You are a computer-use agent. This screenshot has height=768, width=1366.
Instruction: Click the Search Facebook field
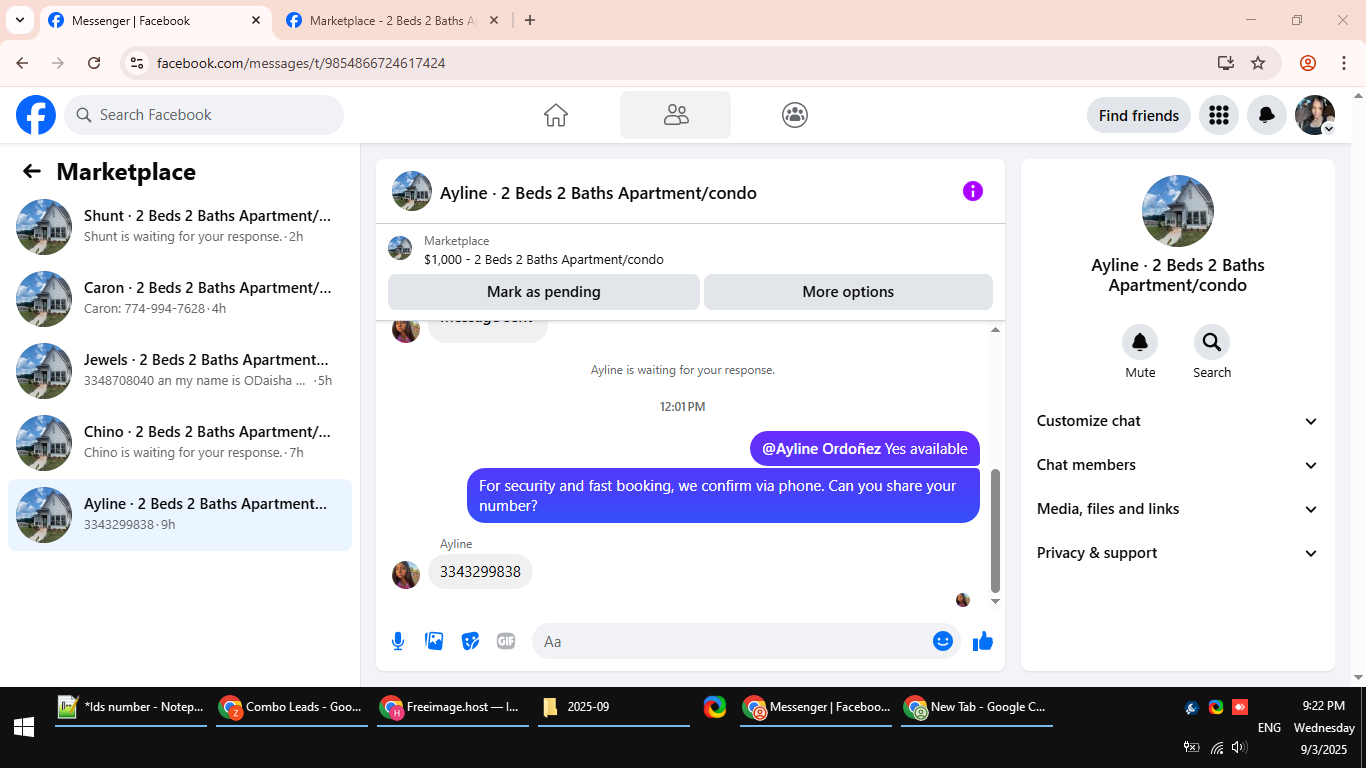204,115
